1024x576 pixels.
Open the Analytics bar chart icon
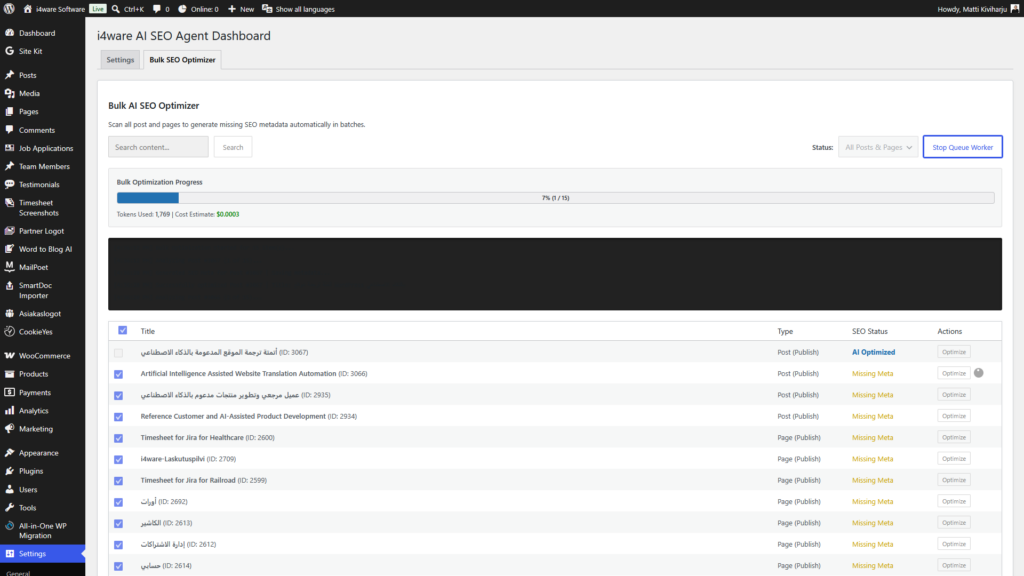tap(10, 411)
